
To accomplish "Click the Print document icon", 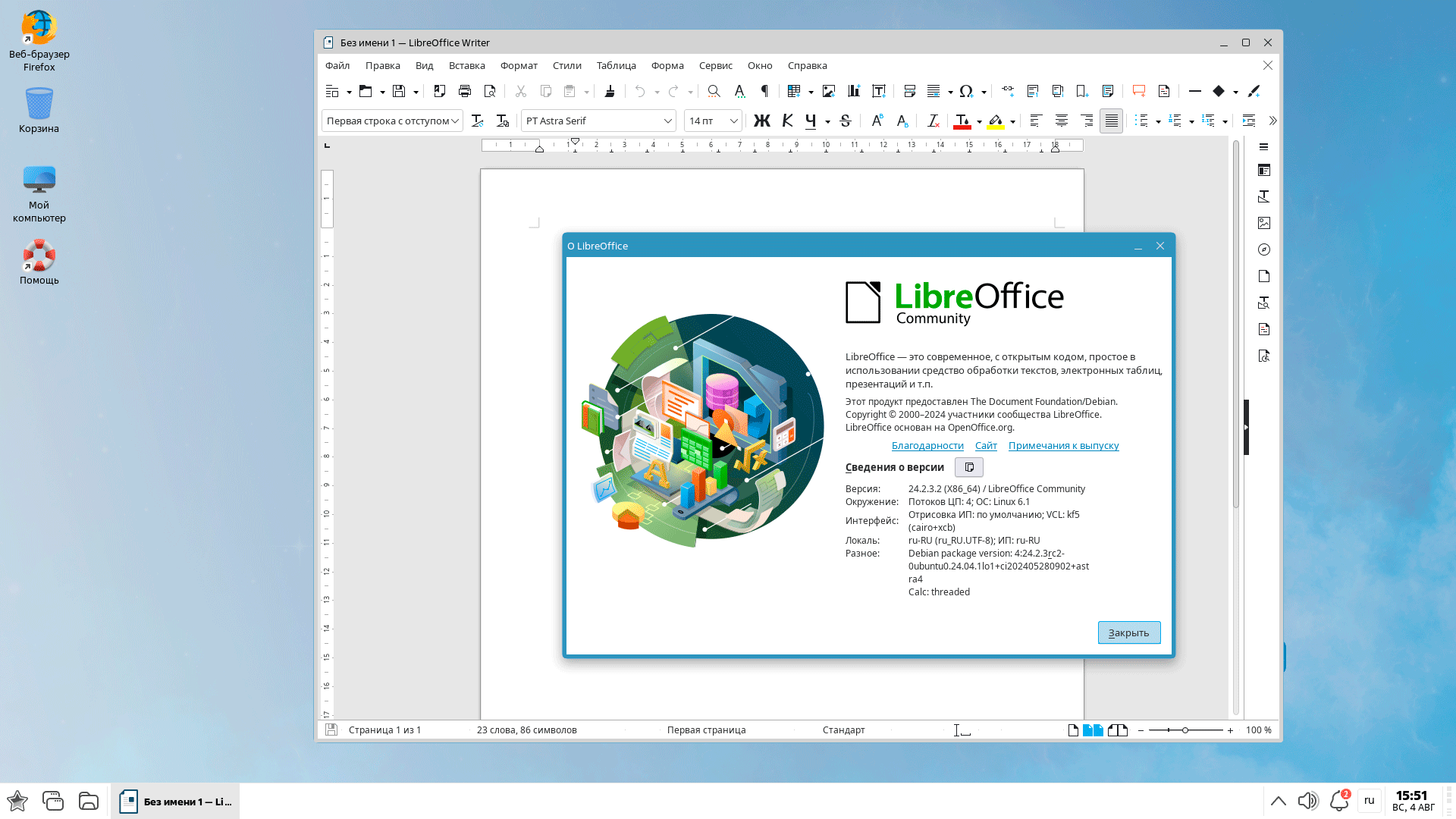I will (465, 91).
